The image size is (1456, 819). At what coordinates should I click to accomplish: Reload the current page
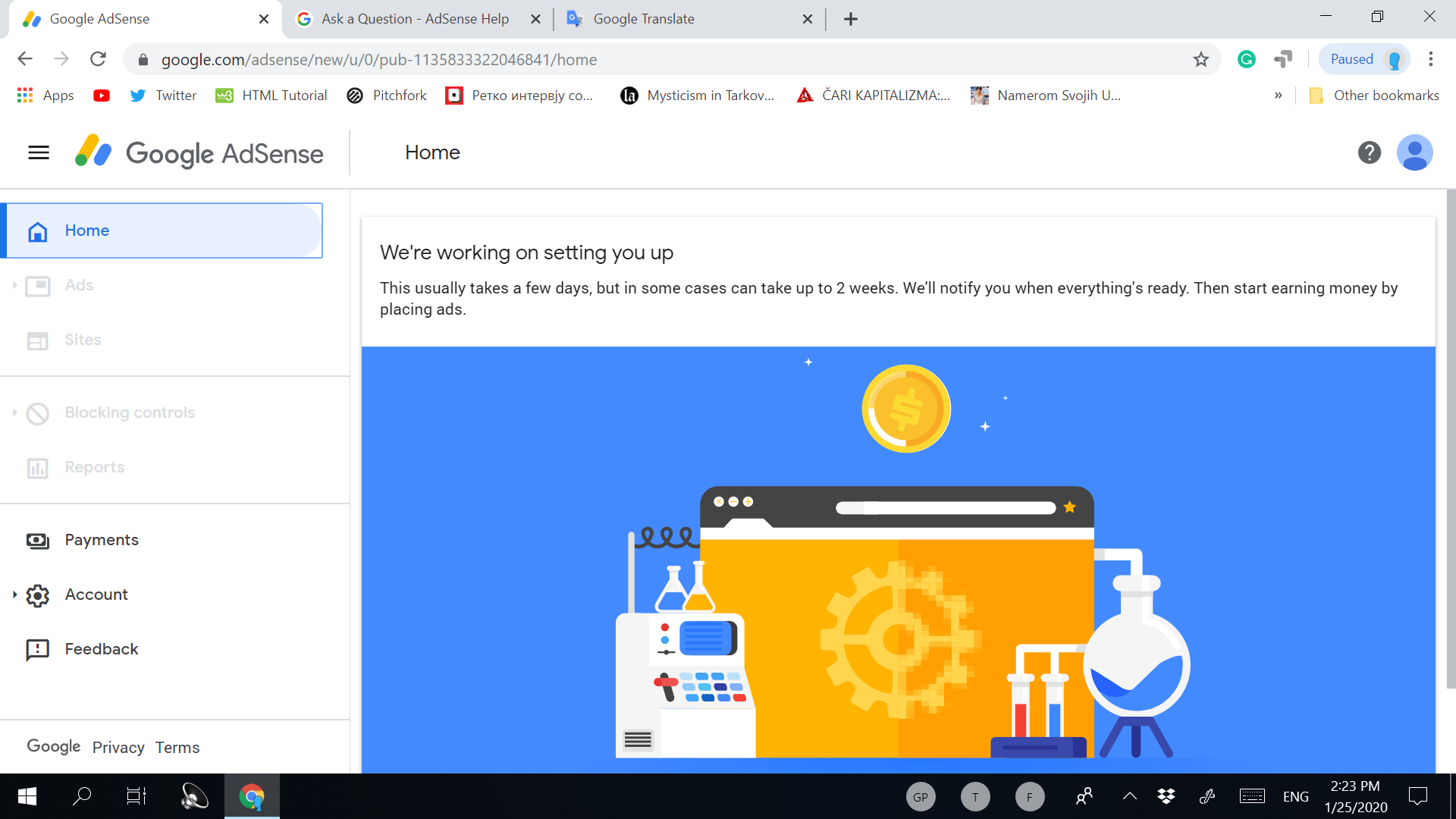(98, 59)
